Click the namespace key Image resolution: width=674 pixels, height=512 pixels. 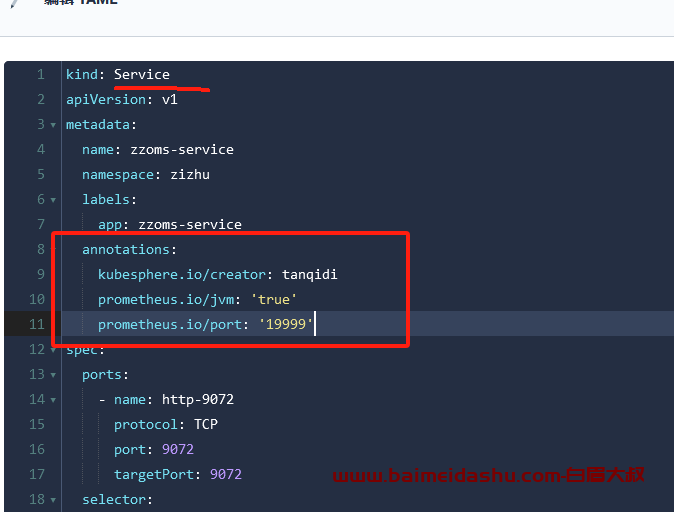coord(118,175)
